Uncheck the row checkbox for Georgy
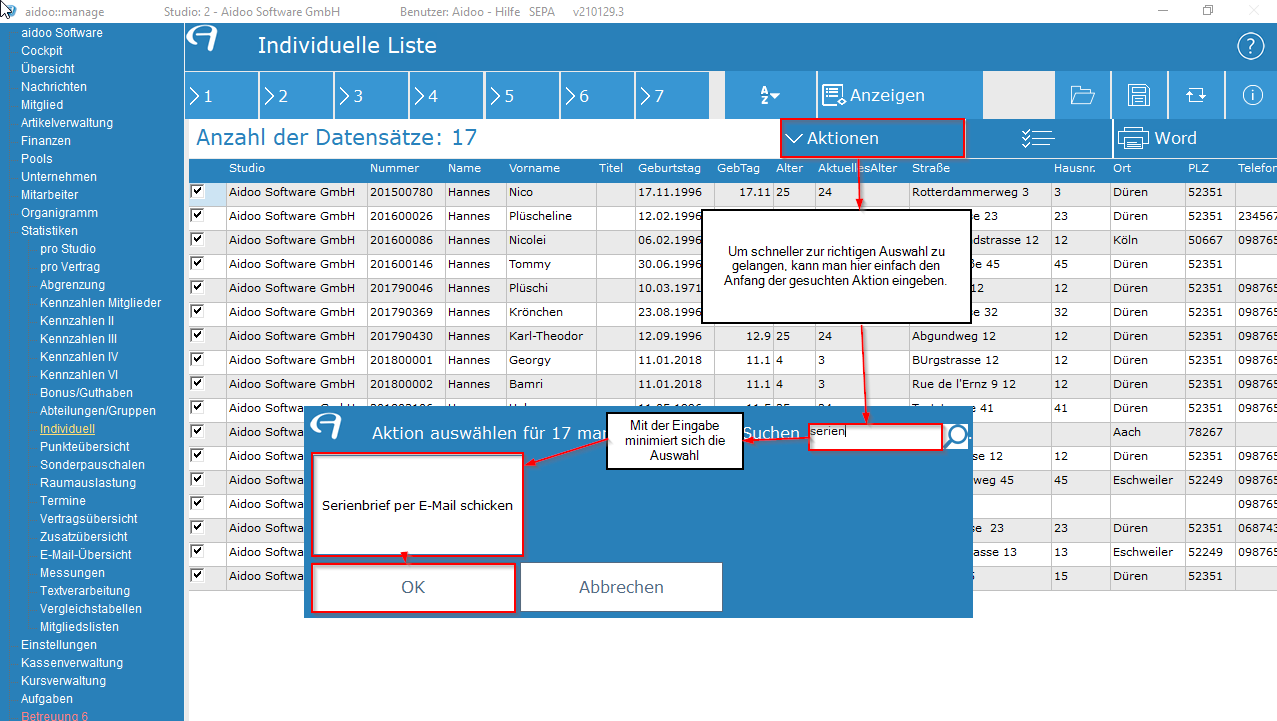This screenshot has width=1277, height=721. point(198,359)
